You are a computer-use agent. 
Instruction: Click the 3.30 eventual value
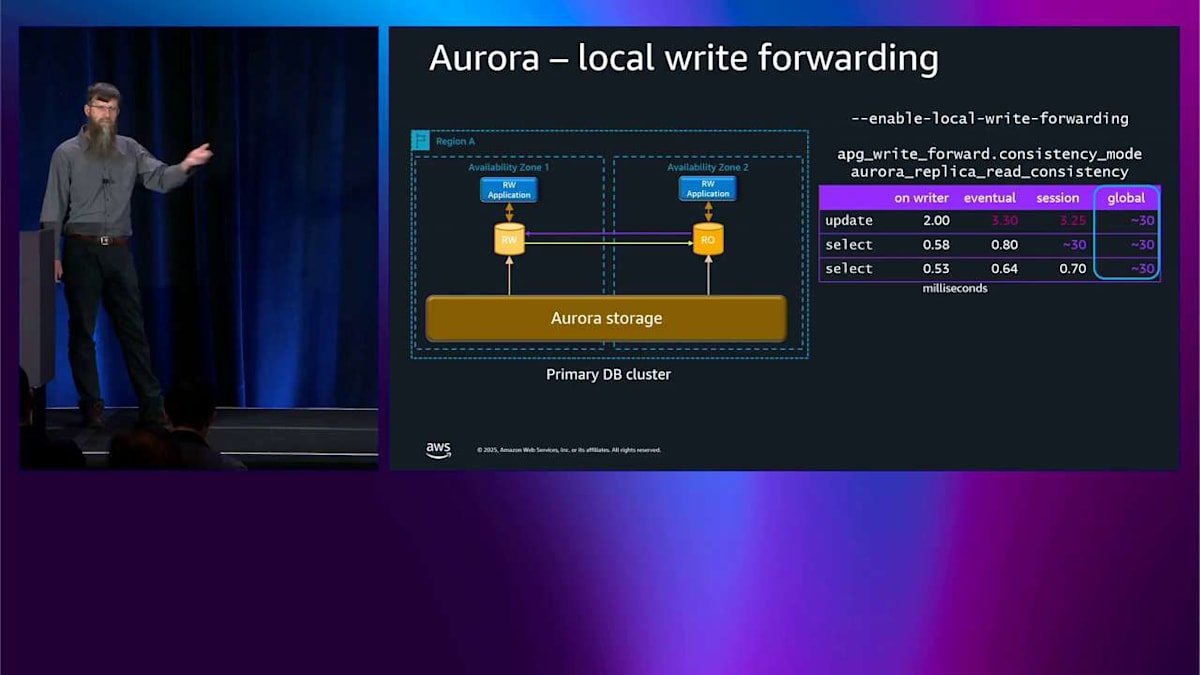tap(1004, 220)
